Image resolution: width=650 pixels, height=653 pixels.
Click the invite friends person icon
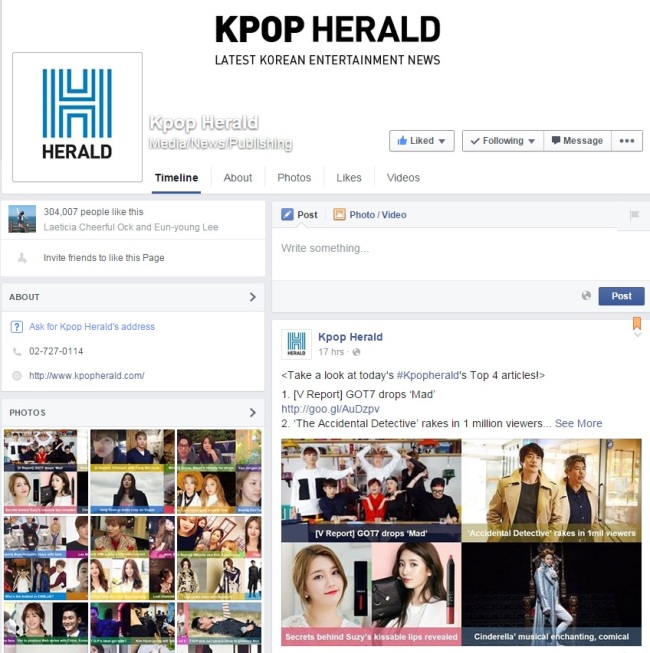tap(22, 258)
